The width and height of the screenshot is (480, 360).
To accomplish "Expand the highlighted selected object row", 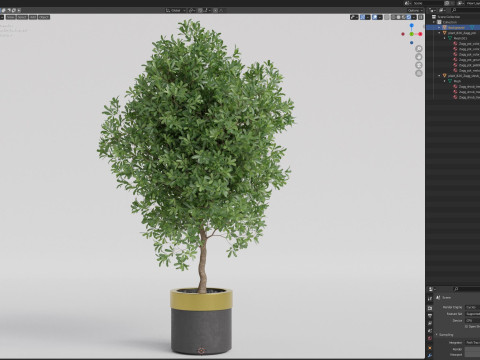I will pyautogui.click(x=439, y=27).
